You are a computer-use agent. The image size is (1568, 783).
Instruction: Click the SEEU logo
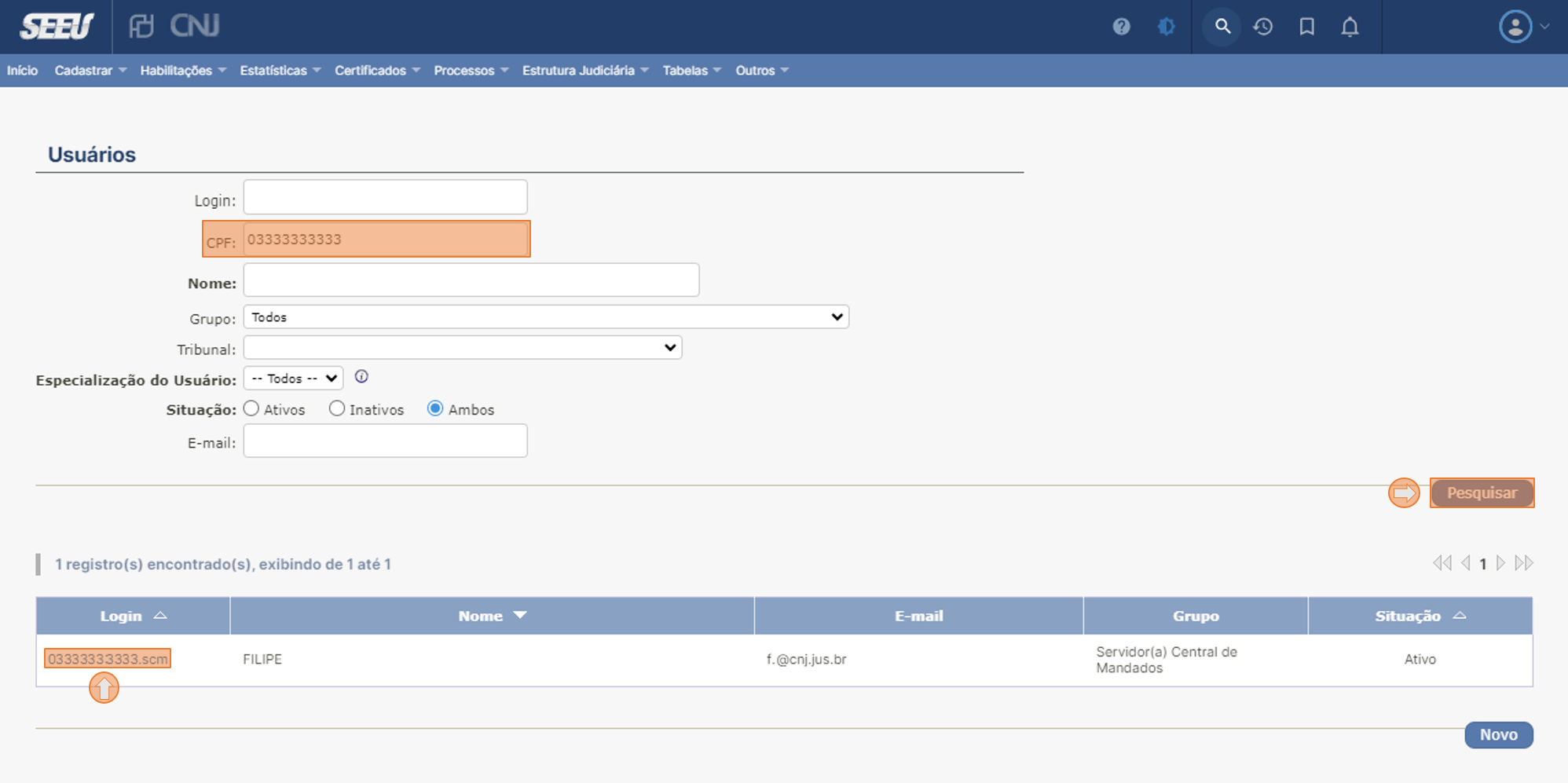coord(57,27)
